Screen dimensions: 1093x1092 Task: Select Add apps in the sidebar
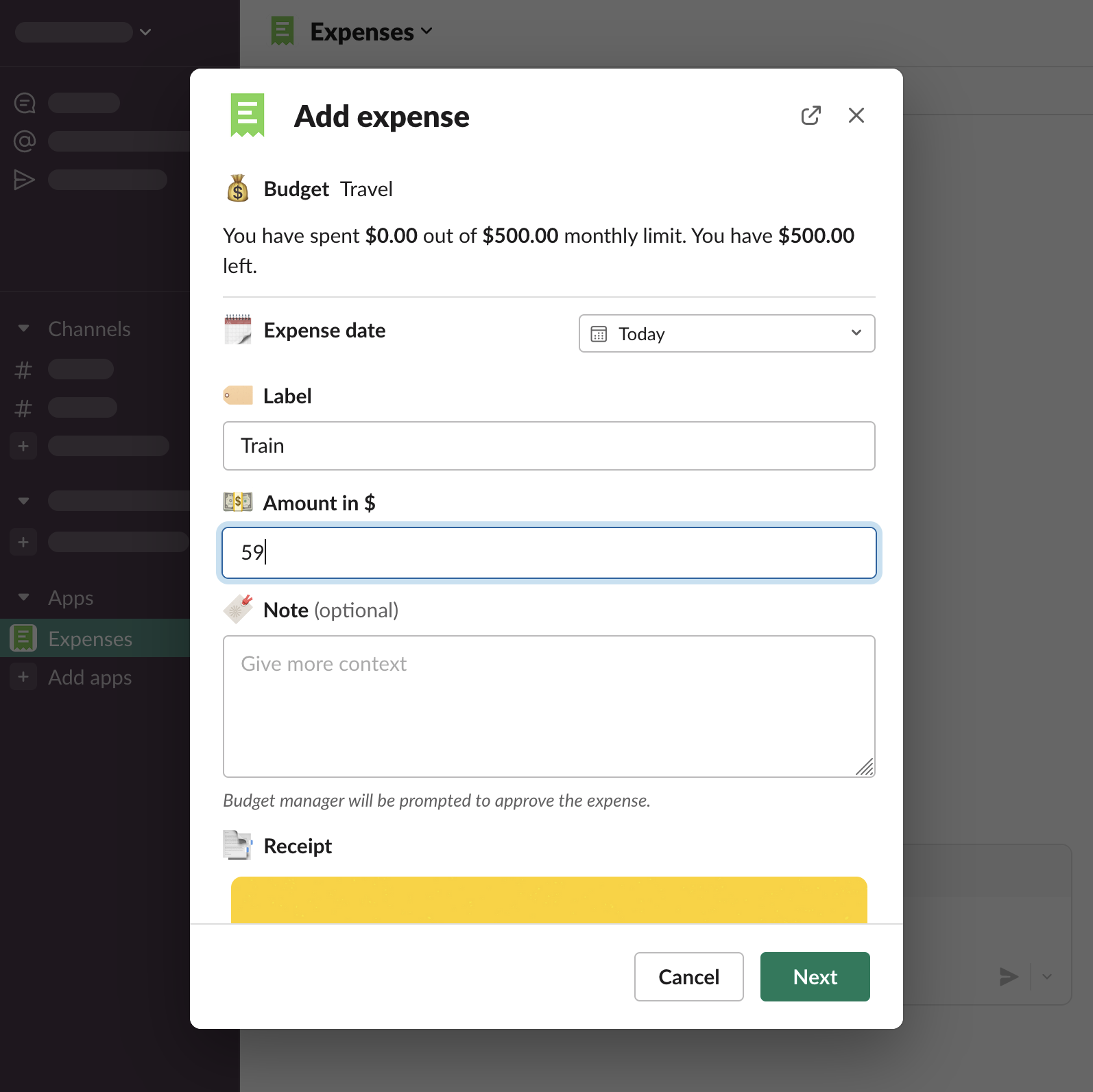point(89,677)
